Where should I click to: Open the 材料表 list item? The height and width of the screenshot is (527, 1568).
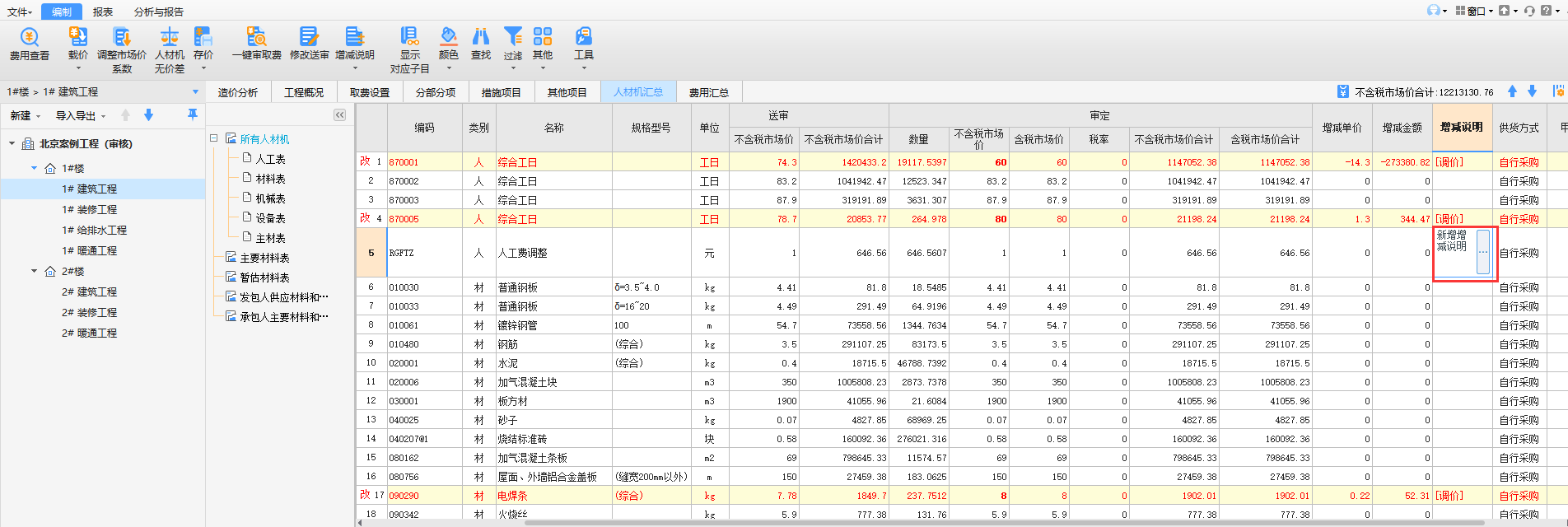(270, 179)
